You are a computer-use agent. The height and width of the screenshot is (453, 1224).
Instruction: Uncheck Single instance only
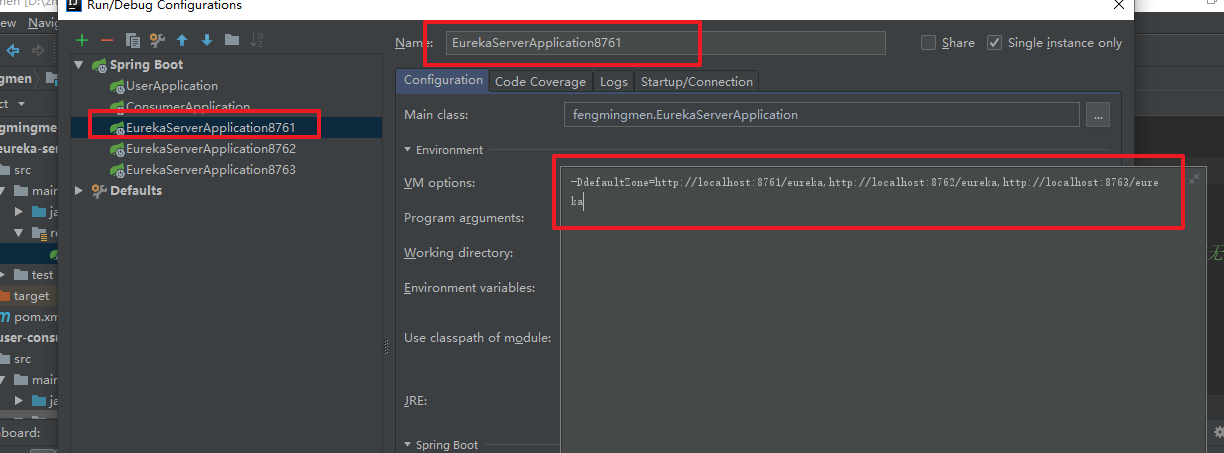[x=994, y=43]
